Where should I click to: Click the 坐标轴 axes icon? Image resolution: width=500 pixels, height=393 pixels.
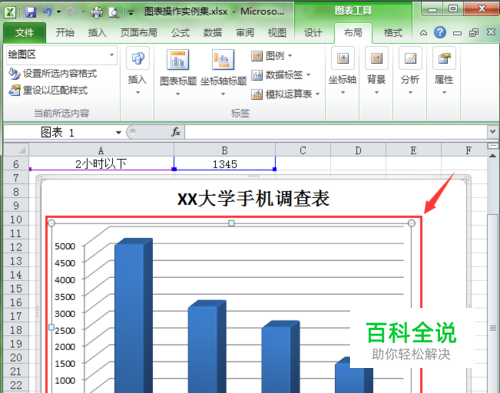coord(343,59)
